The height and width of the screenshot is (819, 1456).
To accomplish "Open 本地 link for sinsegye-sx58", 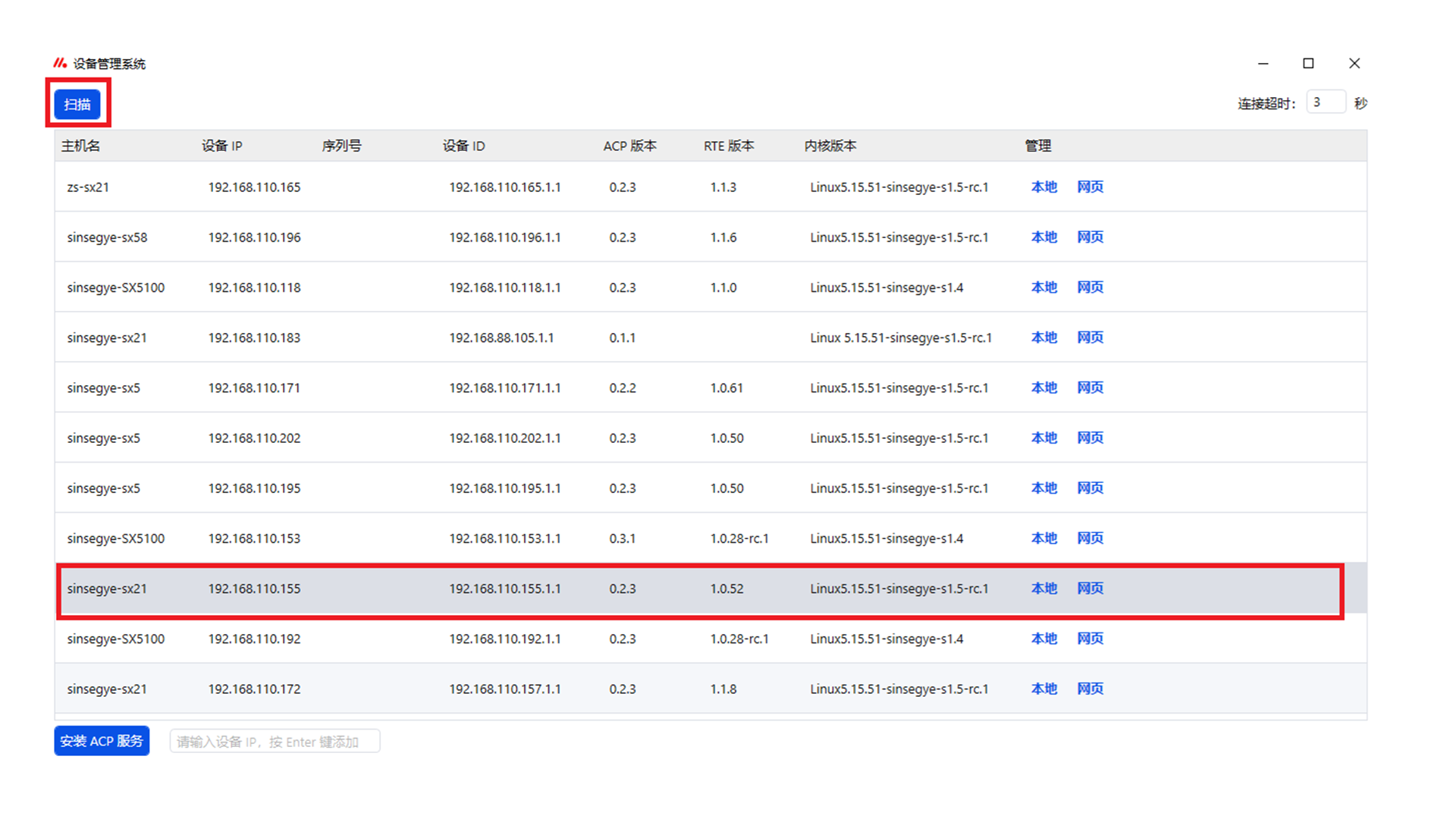I will tap(1043, 237).
